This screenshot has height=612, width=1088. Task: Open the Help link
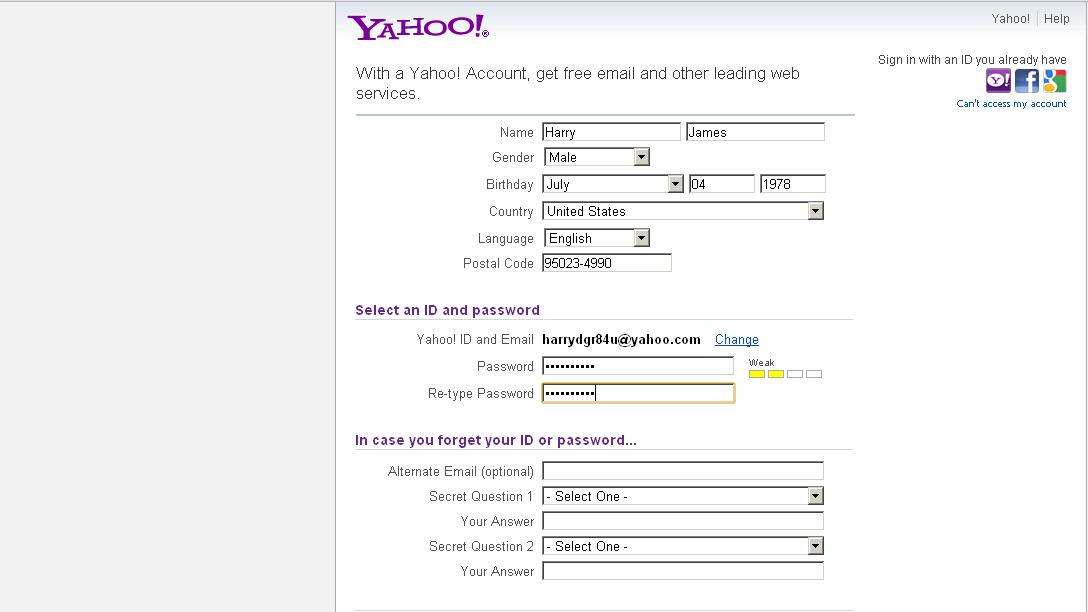(1057, 19)
